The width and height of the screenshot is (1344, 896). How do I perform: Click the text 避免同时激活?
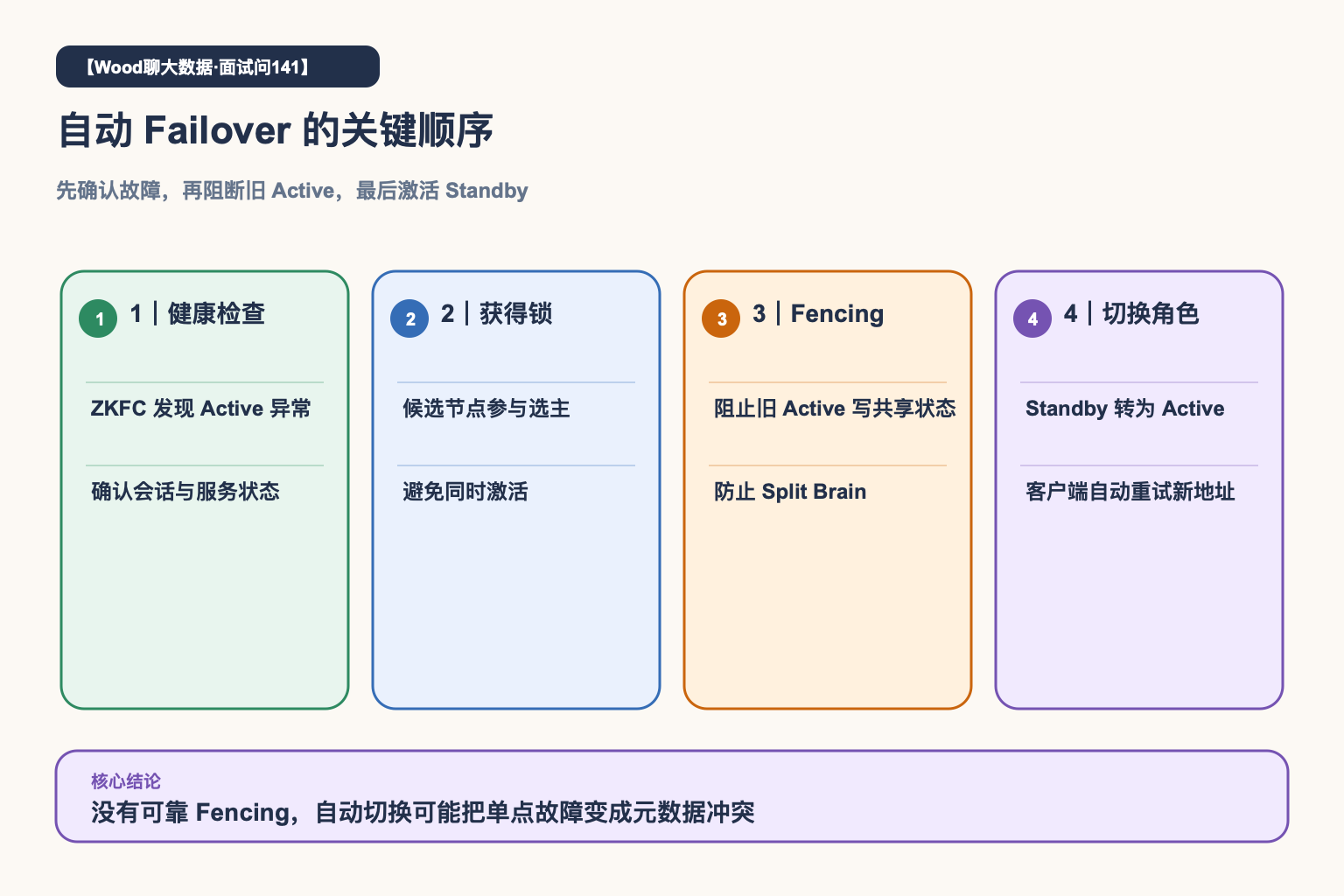point(465,492)
